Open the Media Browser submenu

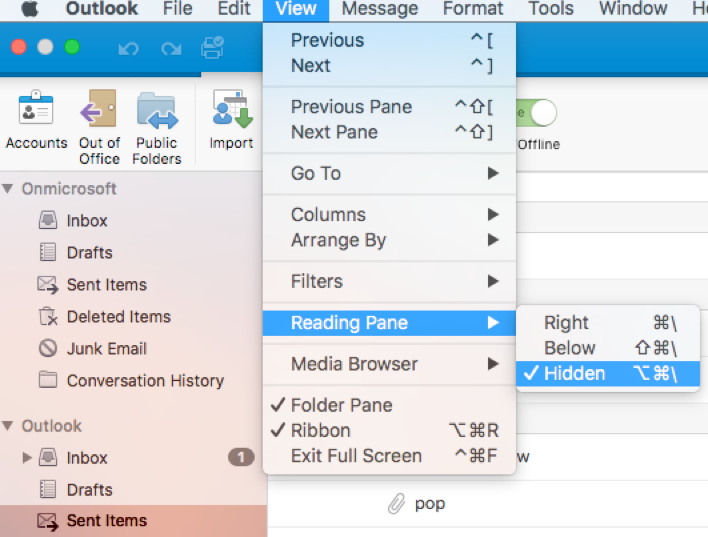(389, 364)
